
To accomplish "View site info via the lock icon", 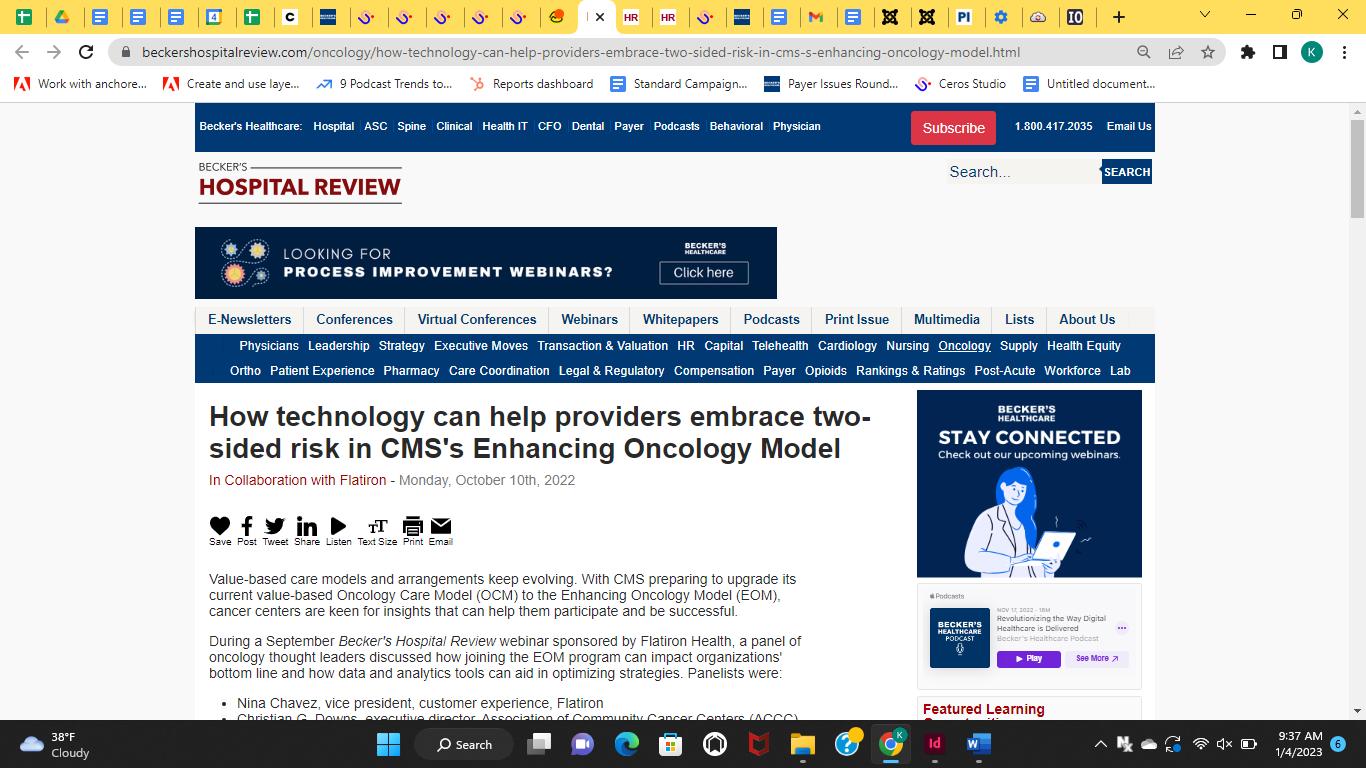I will tap(126, 52).
